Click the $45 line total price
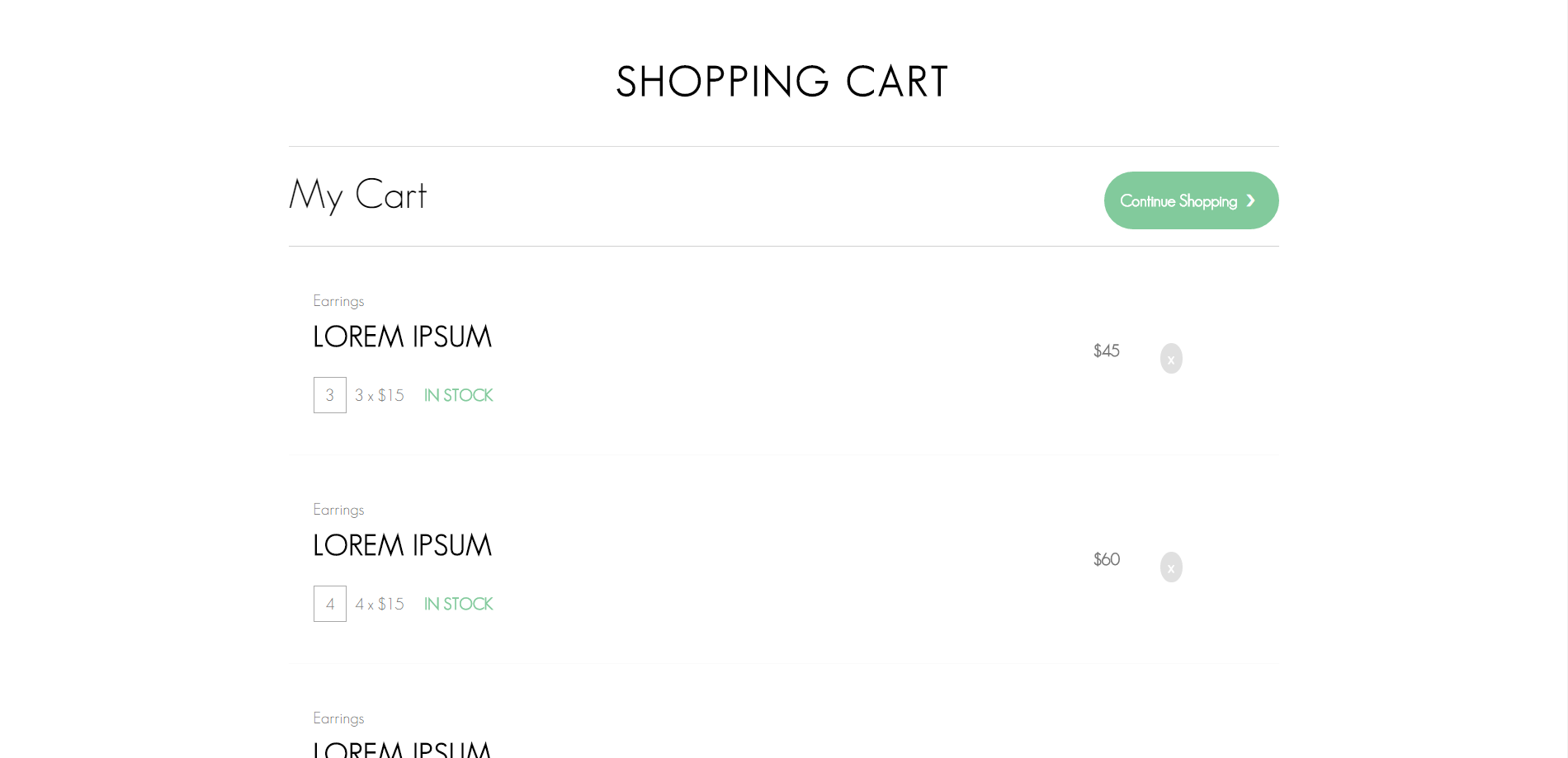The image size is (1568, 758). pos(1106,351)
